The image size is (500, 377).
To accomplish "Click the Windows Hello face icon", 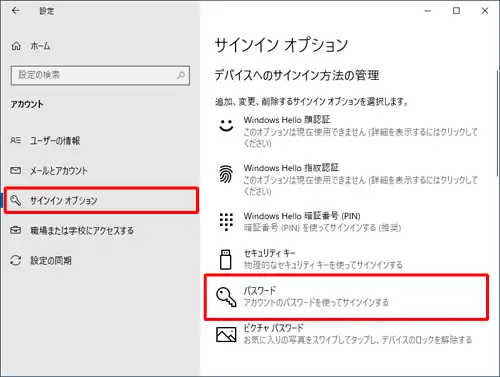I will point(226,126).
